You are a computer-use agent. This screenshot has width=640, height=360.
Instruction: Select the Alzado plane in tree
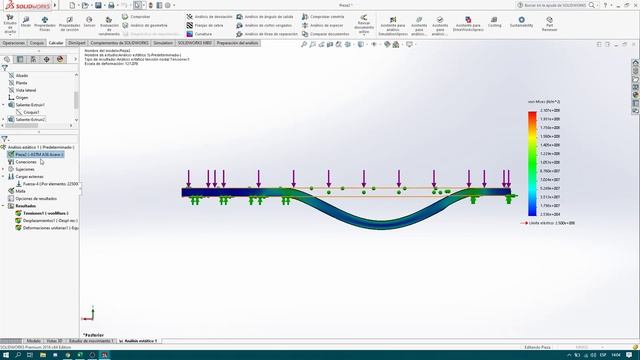tap(18, 76)
